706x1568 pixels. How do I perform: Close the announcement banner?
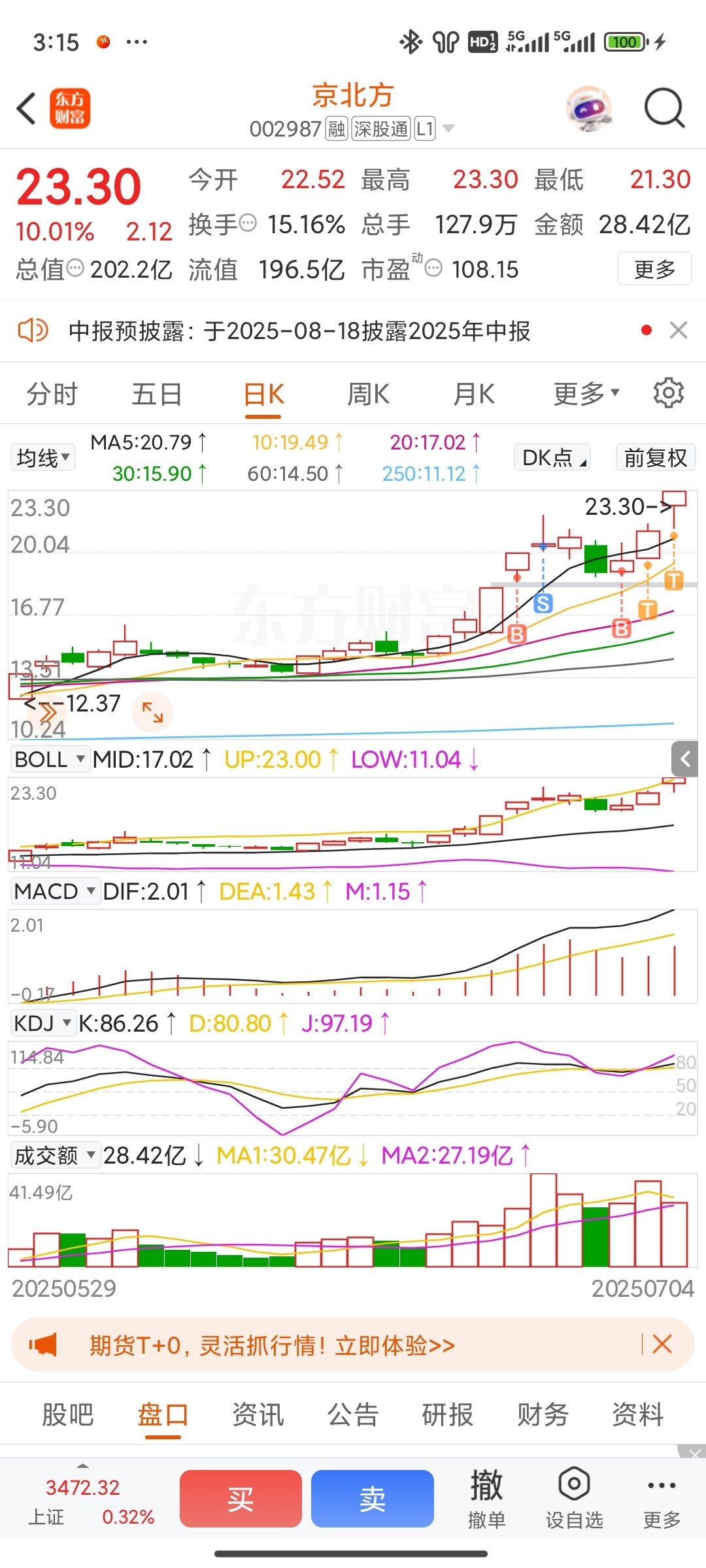[679, 330]
